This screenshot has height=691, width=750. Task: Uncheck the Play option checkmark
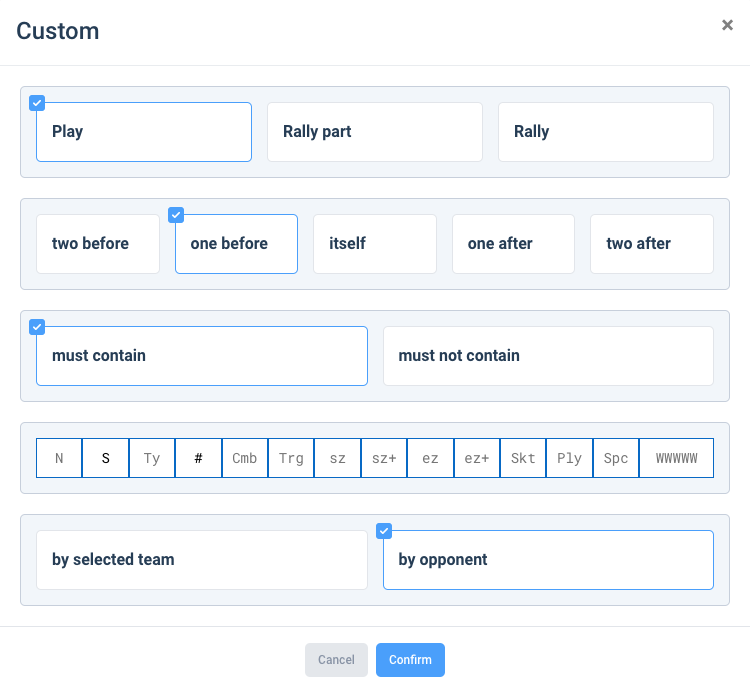tap(37, 103)
